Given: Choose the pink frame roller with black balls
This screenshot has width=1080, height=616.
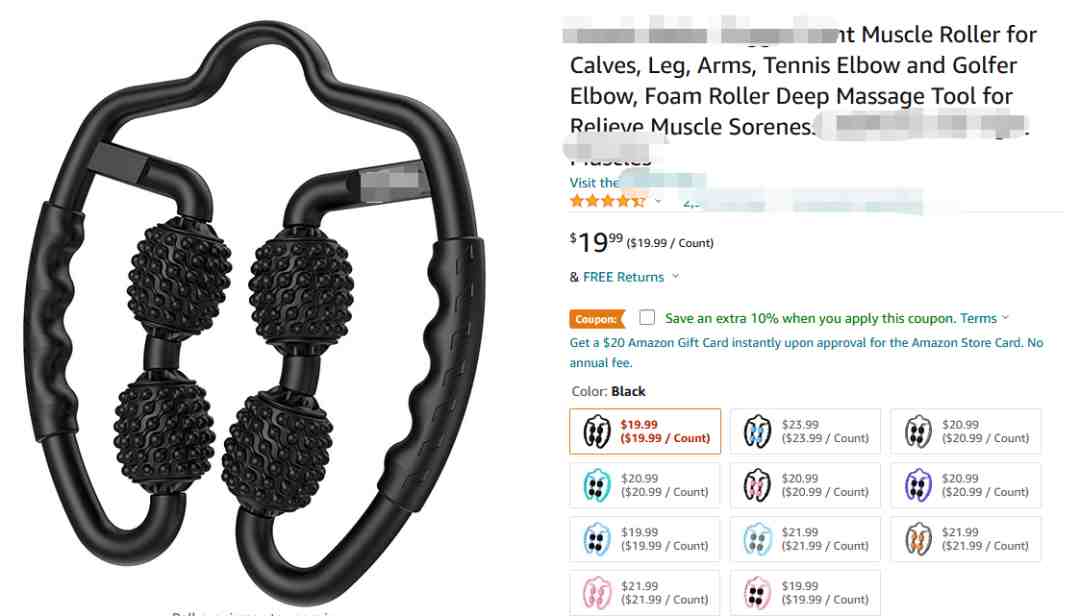Looking at the screenshot, I should pyautogui.click(x=805, y=593).
